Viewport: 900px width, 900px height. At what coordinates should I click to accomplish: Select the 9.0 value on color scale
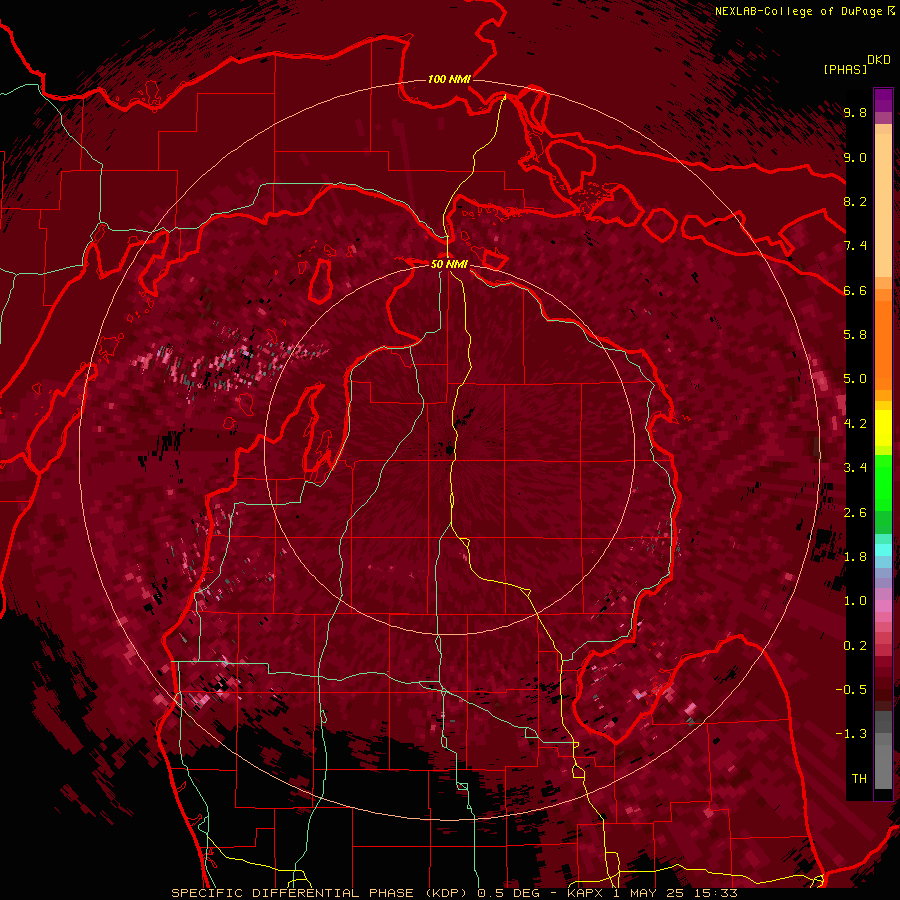click(x=855, y=157)
